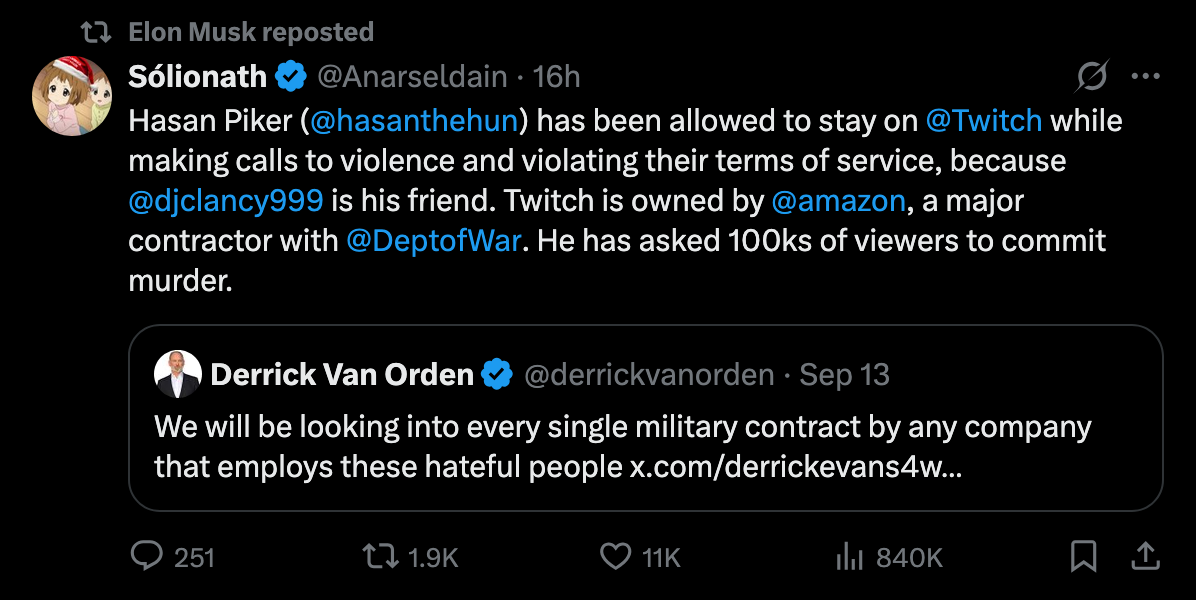Open the Sólionath display name
This screenshot has width=1196, height=600.
pos(198,76)
